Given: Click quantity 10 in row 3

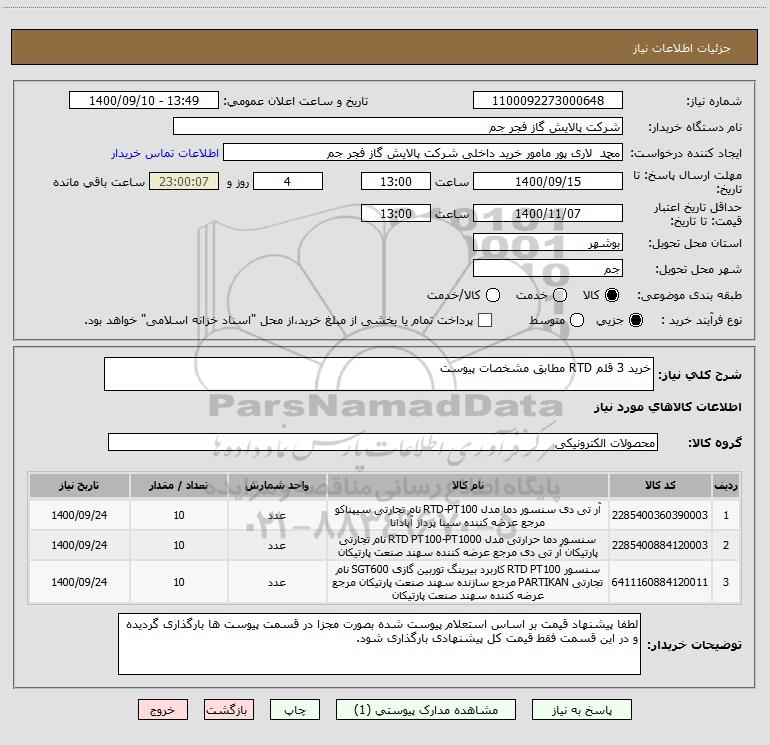Looking at the screenshot, I should click(x=179, y=582).
